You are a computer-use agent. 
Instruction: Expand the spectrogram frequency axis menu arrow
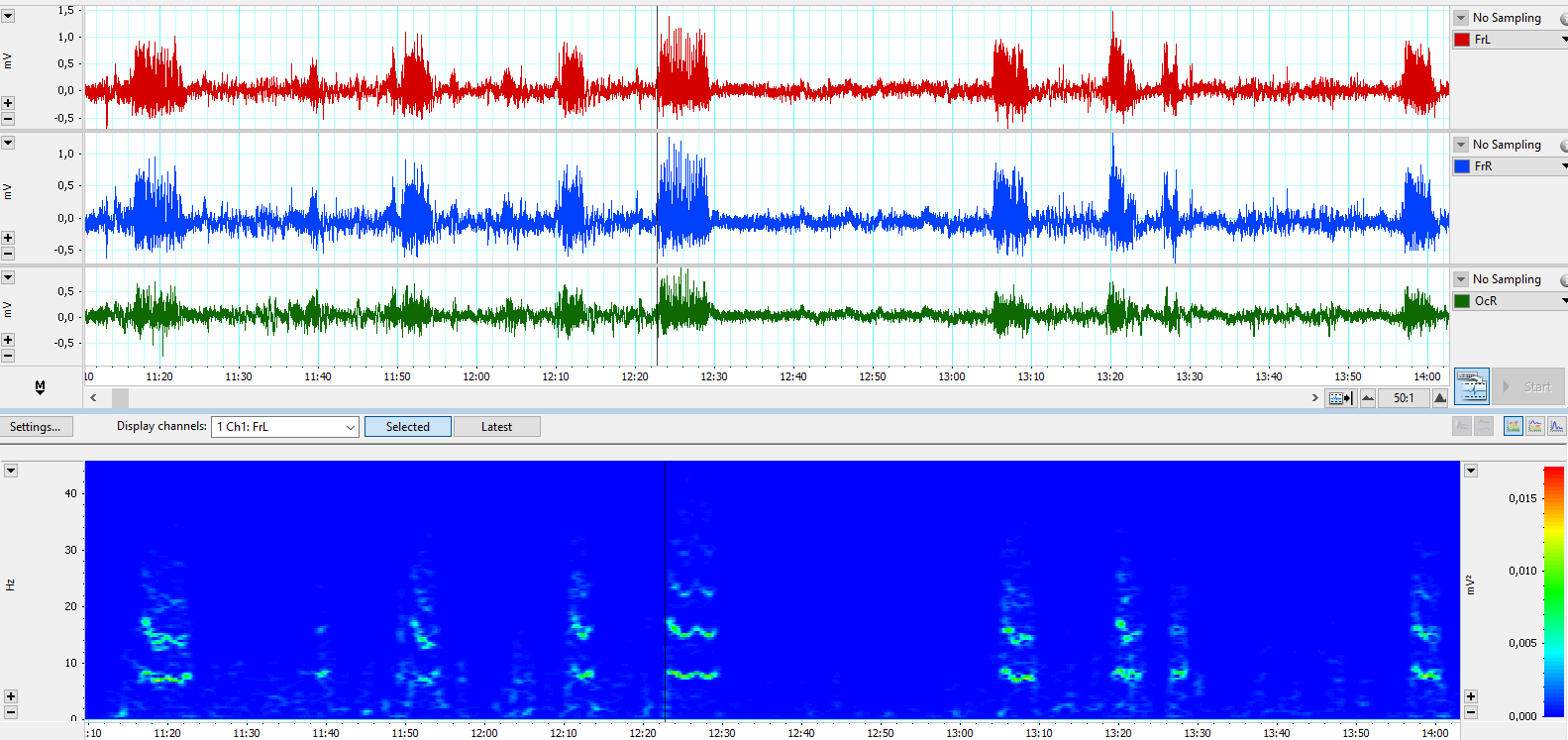pos(11,471)
